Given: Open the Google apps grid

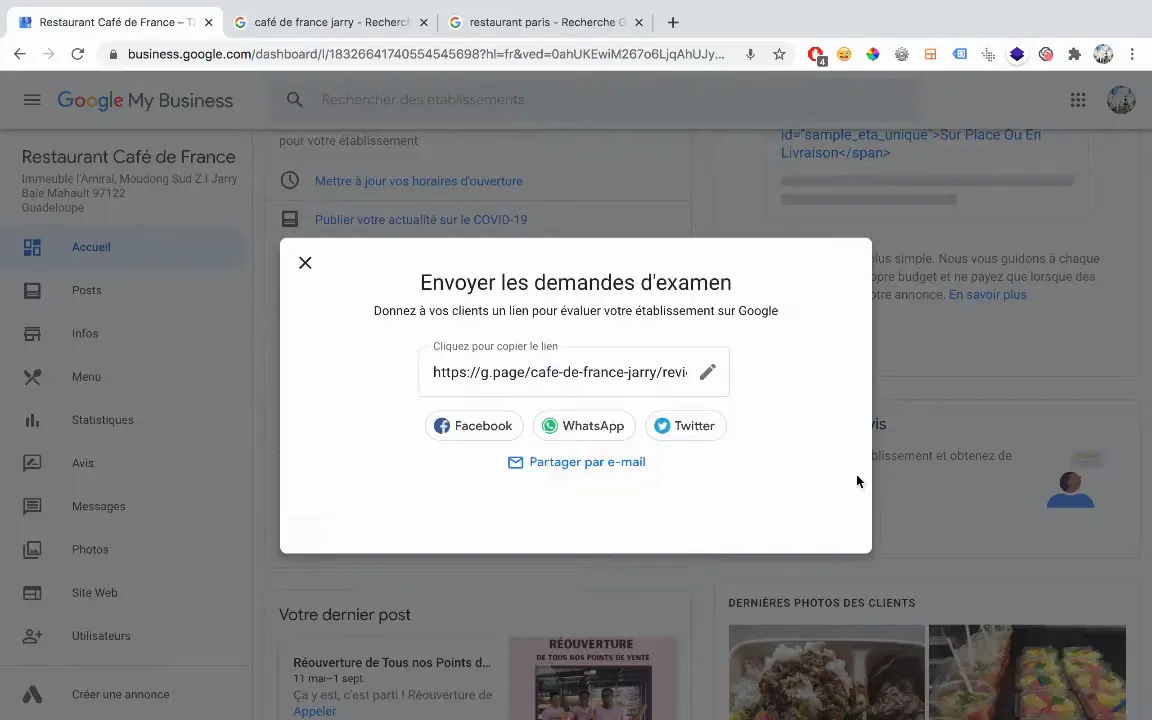Looking at the screenshot, I should click(x=1078, y=100).
